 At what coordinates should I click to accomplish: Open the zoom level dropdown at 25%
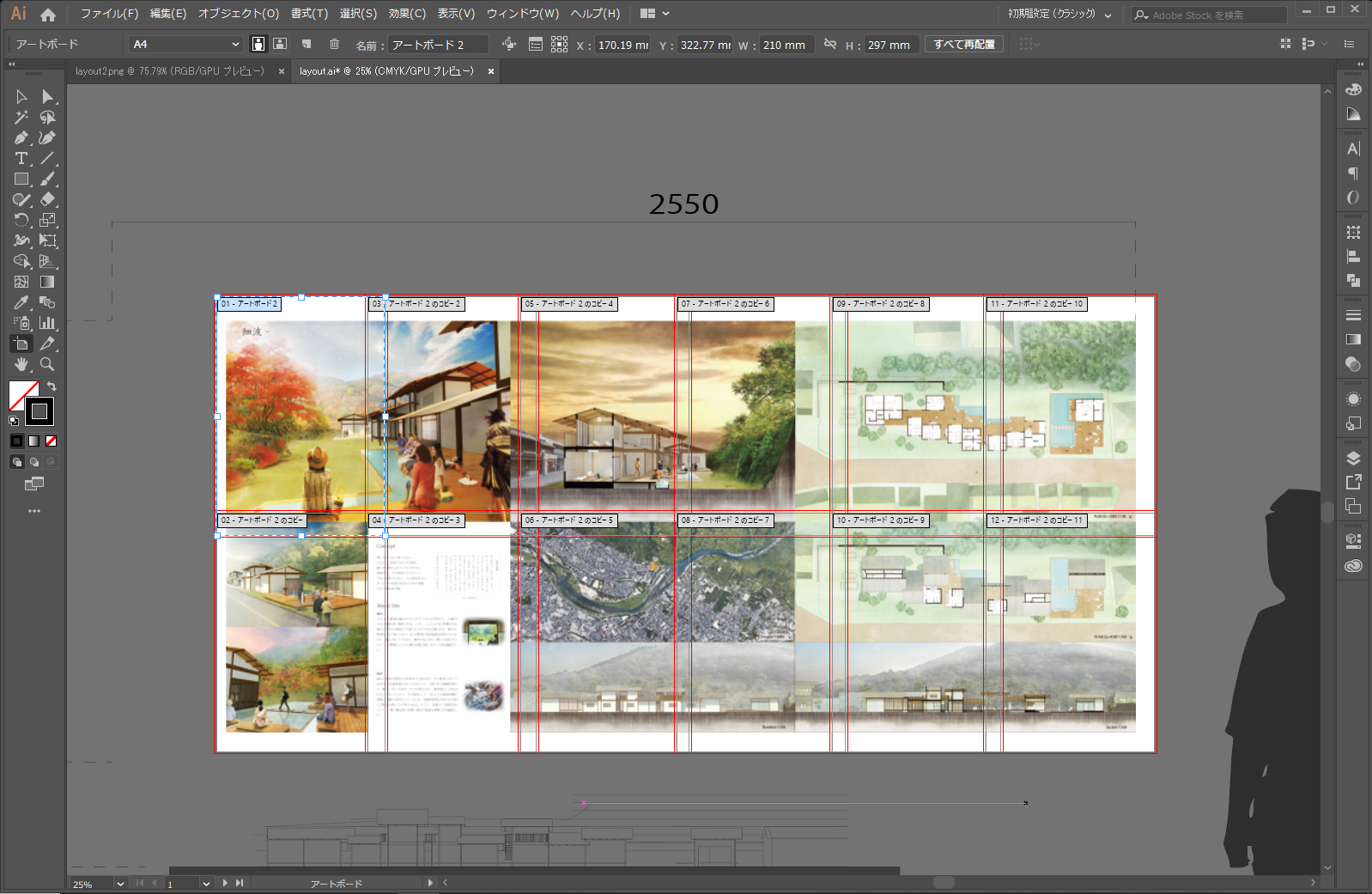tap(120, 884)
